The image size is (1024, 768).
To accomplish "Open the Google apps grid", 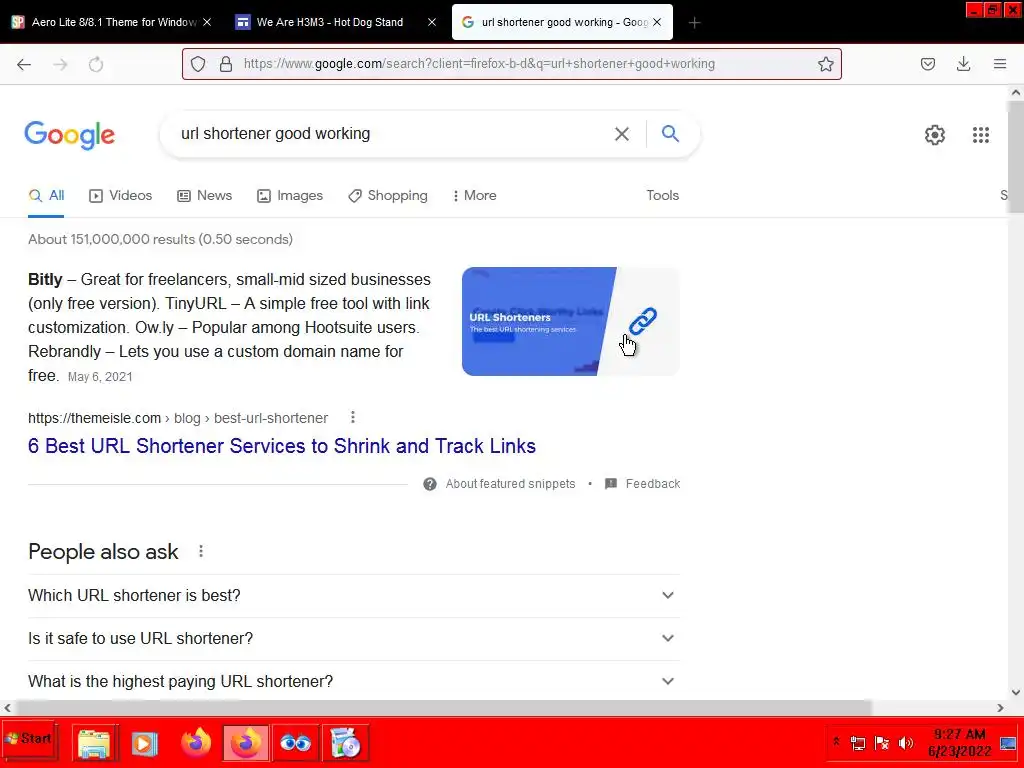I will point(980,135).
